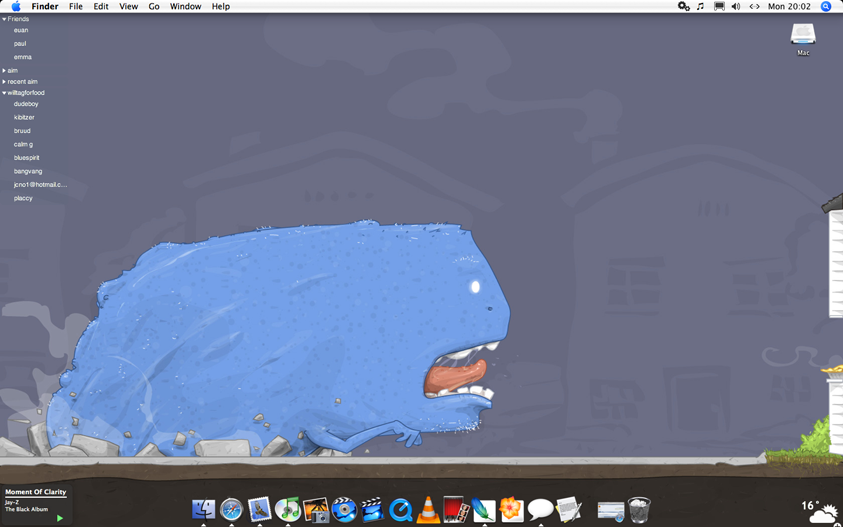Select buddy calm g
This screenshot has height=527, width=843.
pyautogui.click(x=23, y=144)
